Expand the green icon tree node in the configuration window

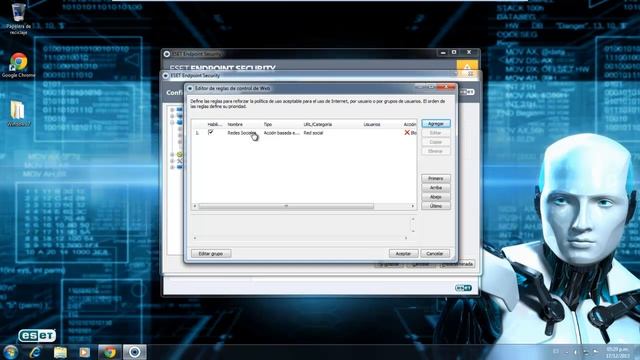tap(172, 155)
